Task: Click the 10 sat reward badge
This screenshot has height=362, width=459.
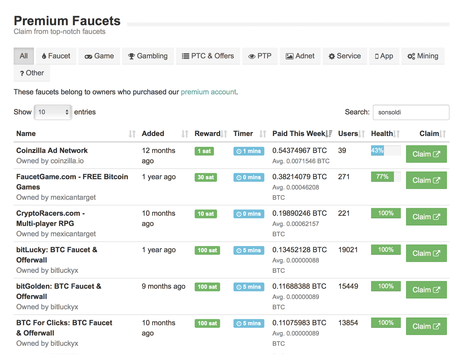Action: [206, 214]
